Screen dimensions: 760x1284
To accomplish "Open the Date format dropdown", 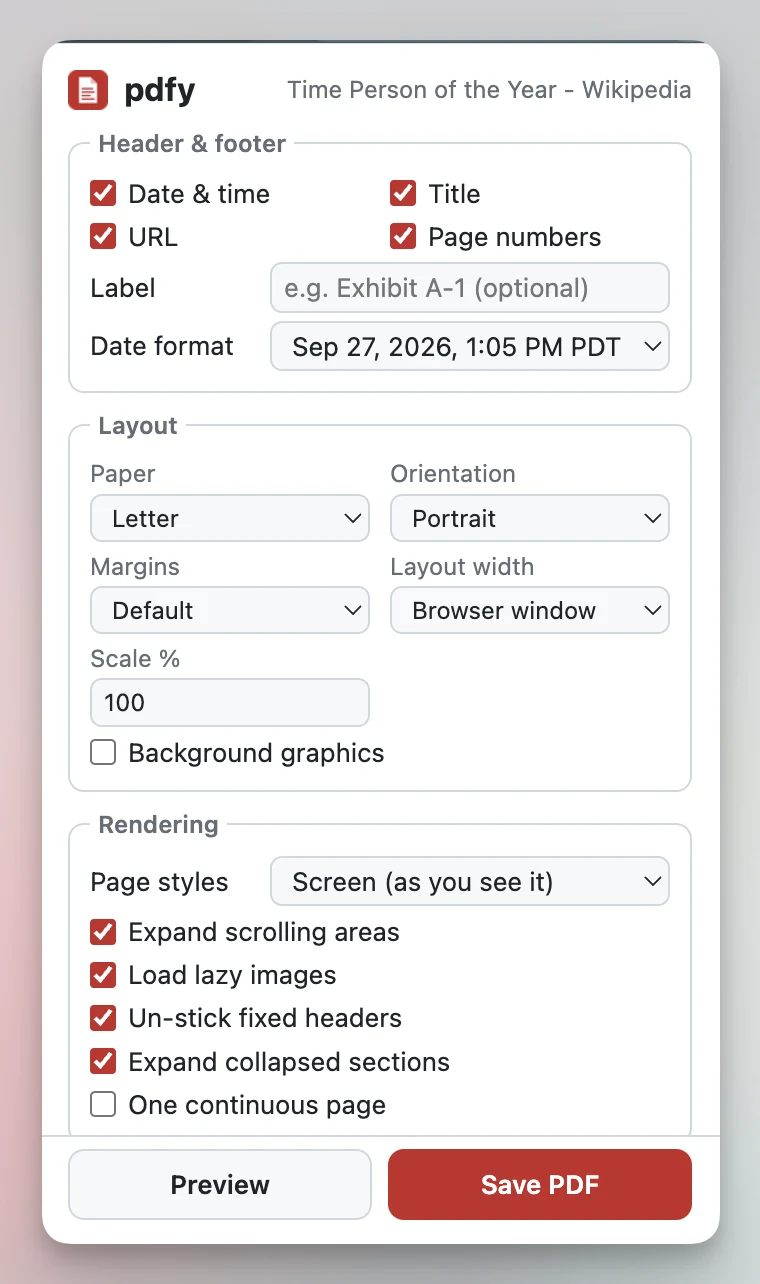I will [x=470, y=346].
